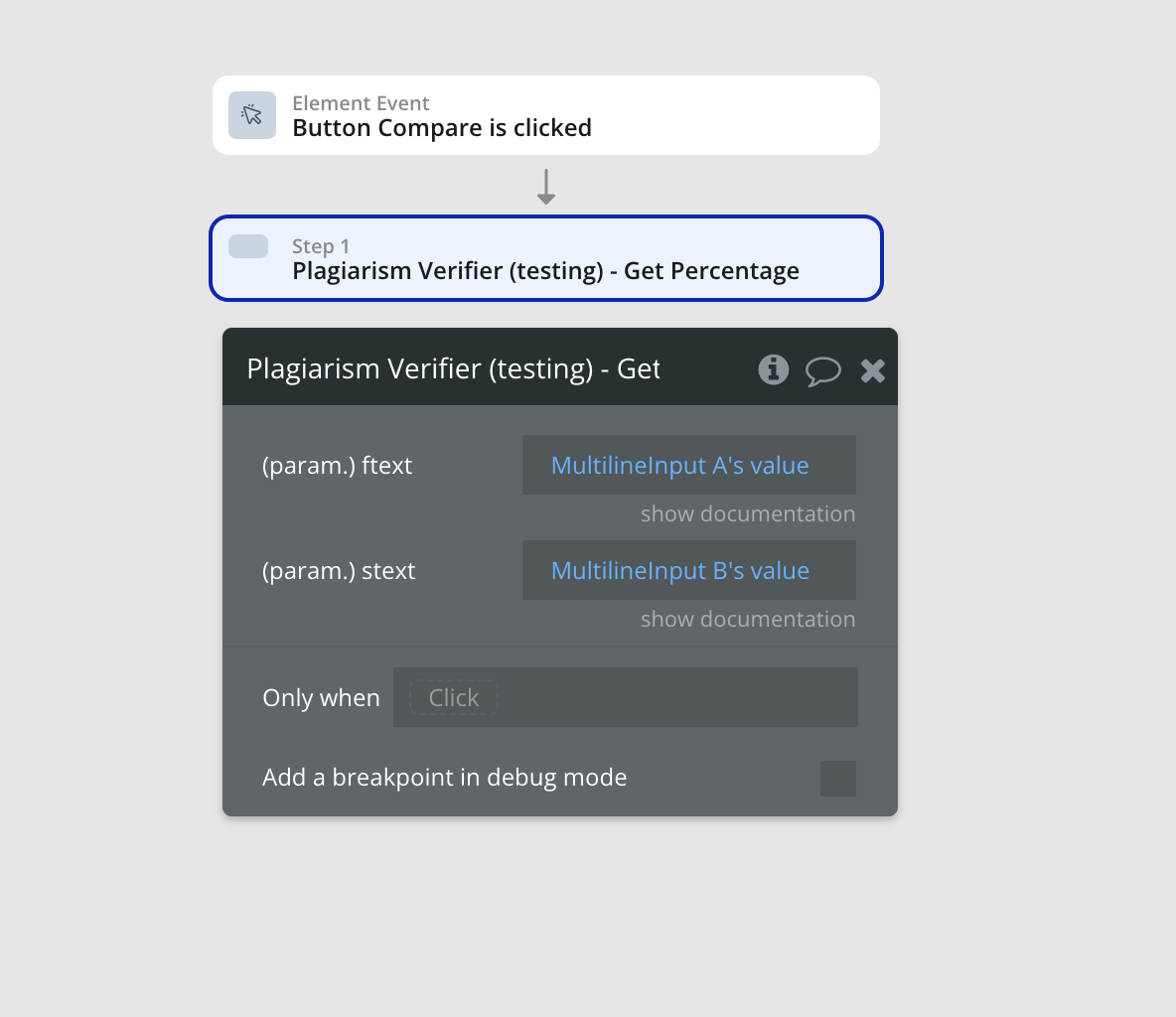Click the cursor icon on the Element Event card
The image size is (1176, 1017).
tap(252, 115)
